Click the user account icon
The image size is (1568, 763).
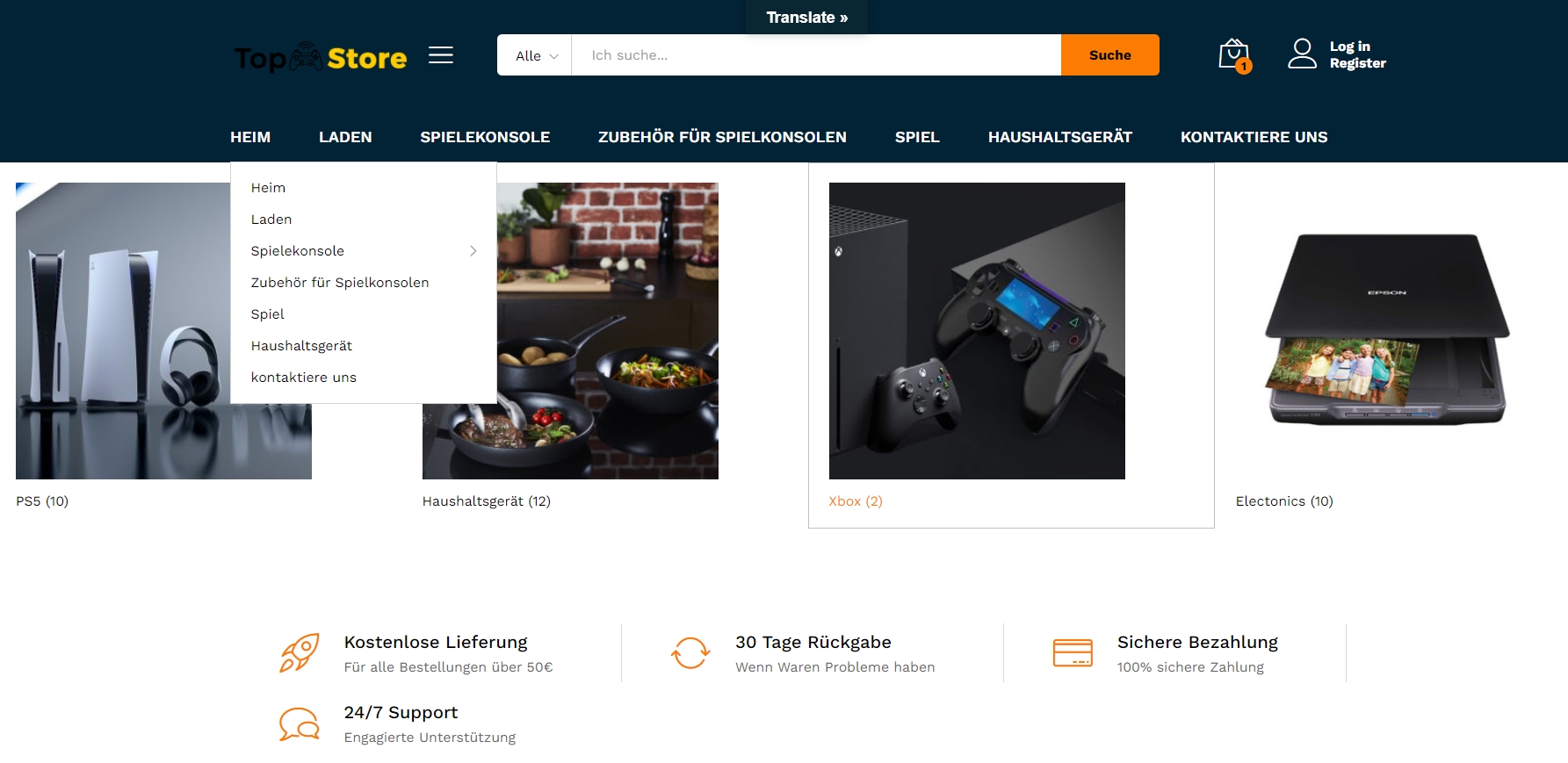click(1302, 54)
